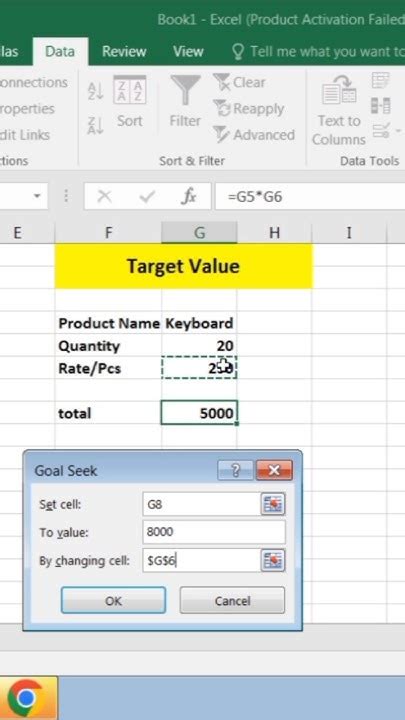
Task: Select the Rate/Pcs label cell
Action: pyautogui.click(x=108, y=368)
